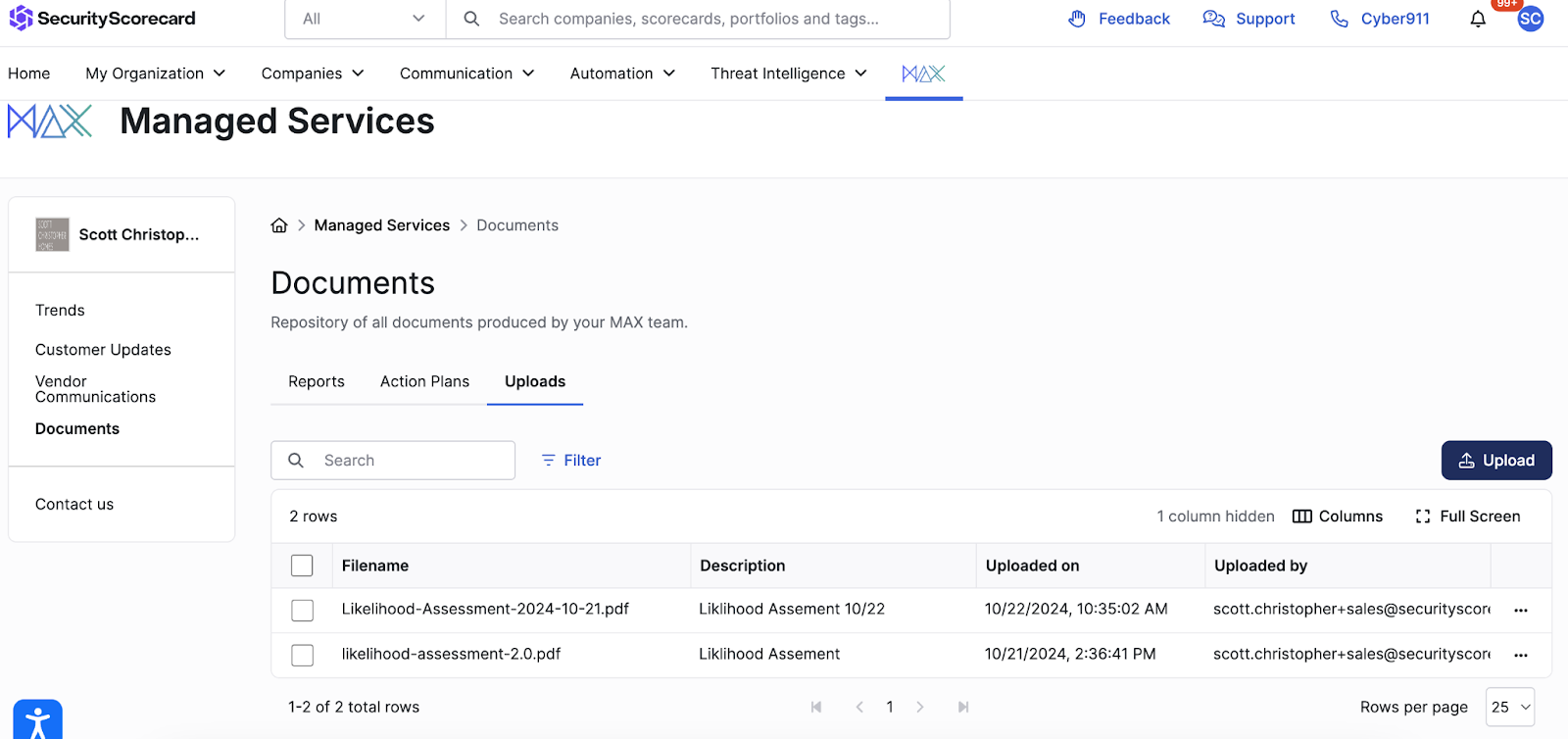Screen dimensions: 1568x739
Task: Expand Companies menu
Action: (x=313, y=74)
